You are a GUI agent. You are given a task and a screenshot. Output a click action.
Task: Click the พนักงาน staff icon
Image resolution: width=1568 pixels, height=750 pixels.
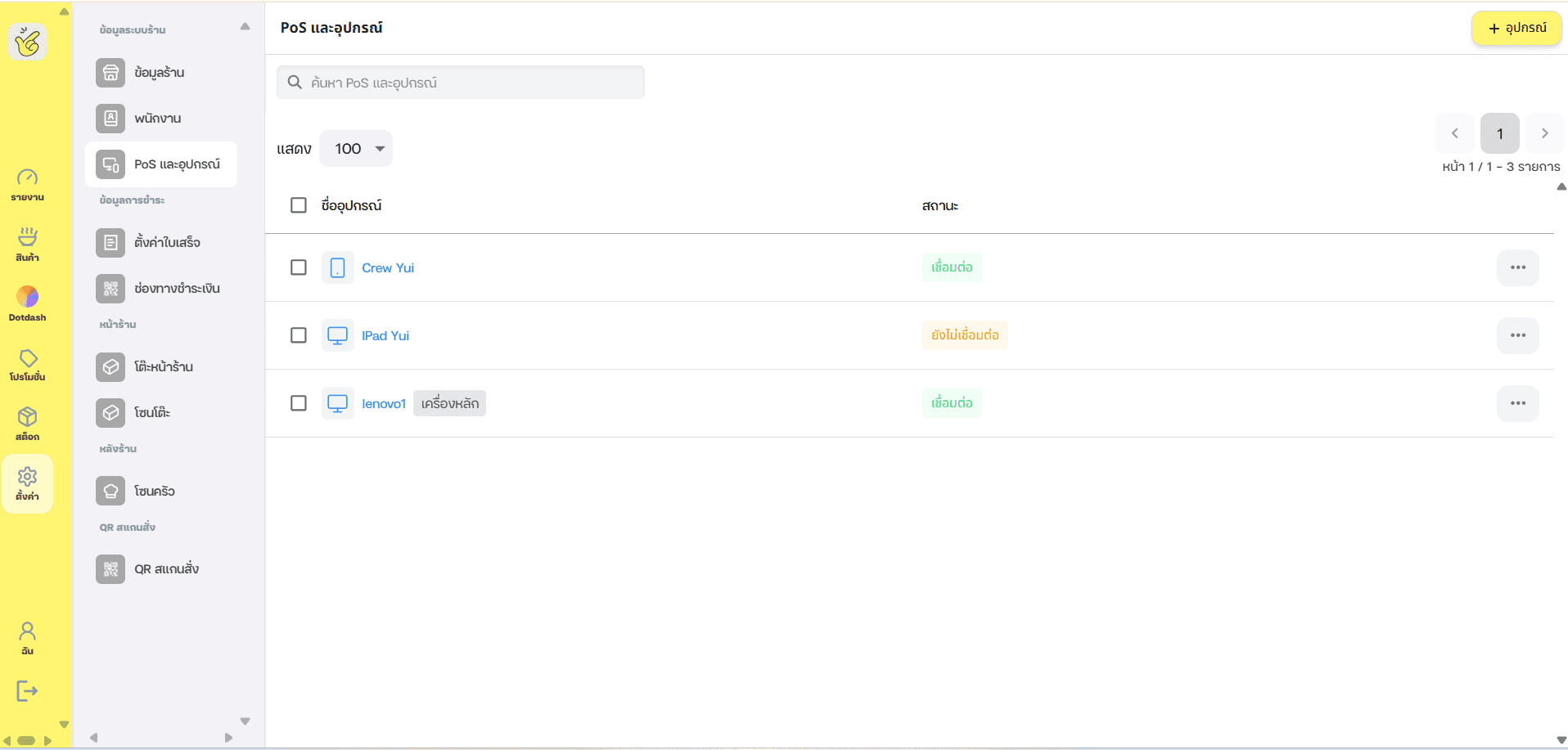coord(110,119)
